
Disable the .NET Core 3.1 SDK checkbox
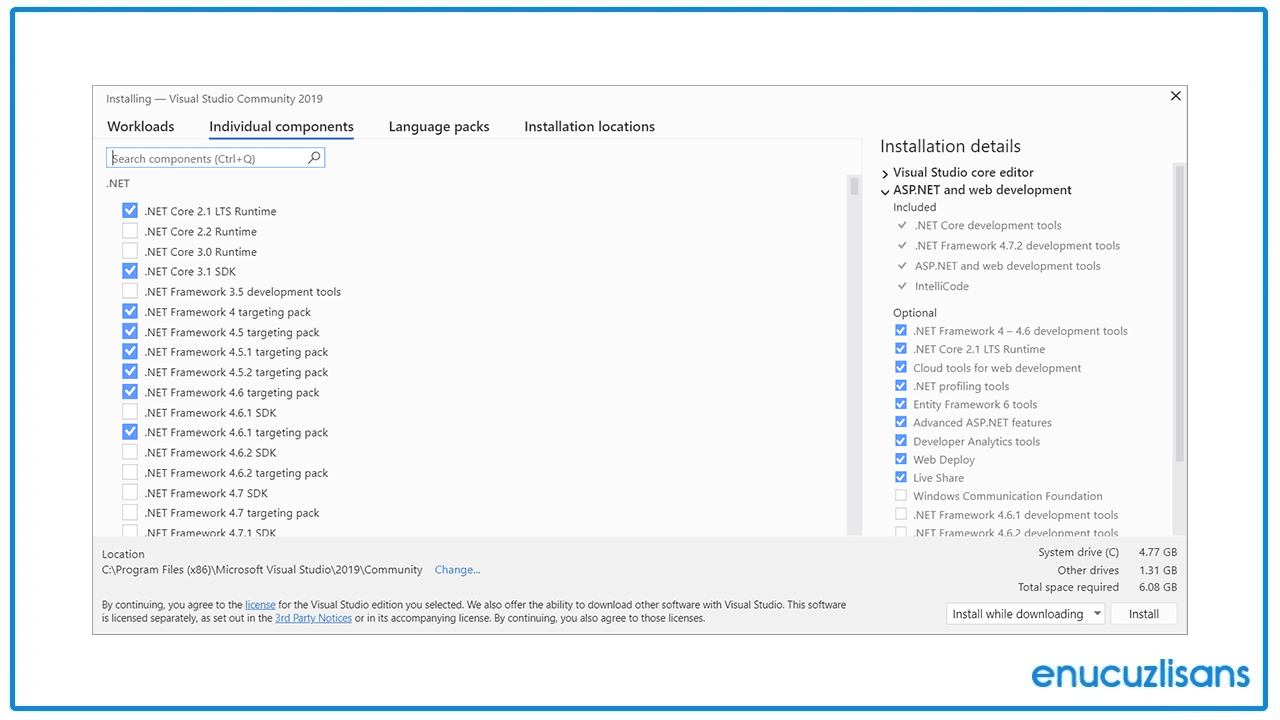[130, 271]
